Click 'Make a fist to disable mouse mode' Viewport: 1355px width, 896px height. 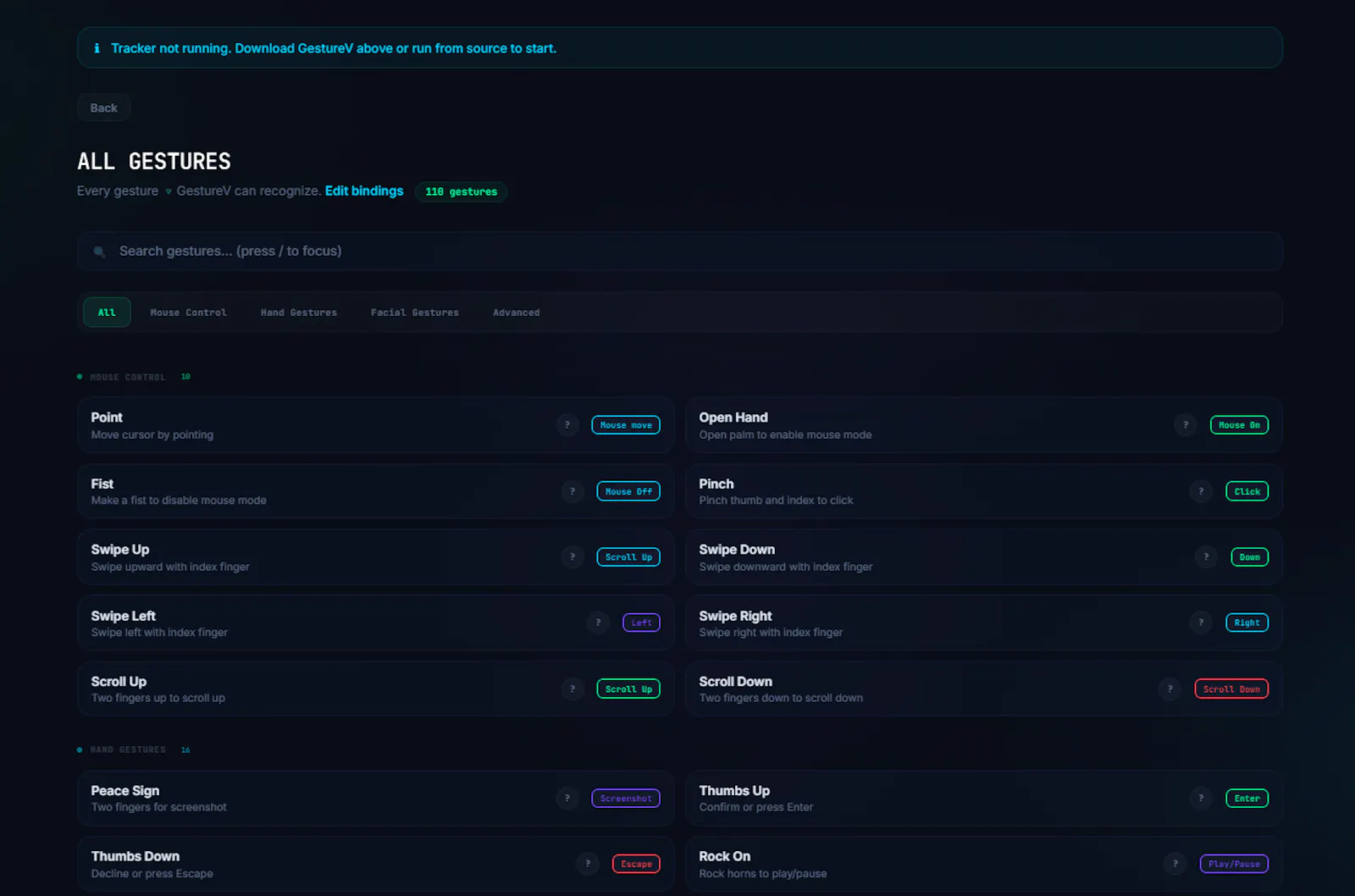click(179, 501)
